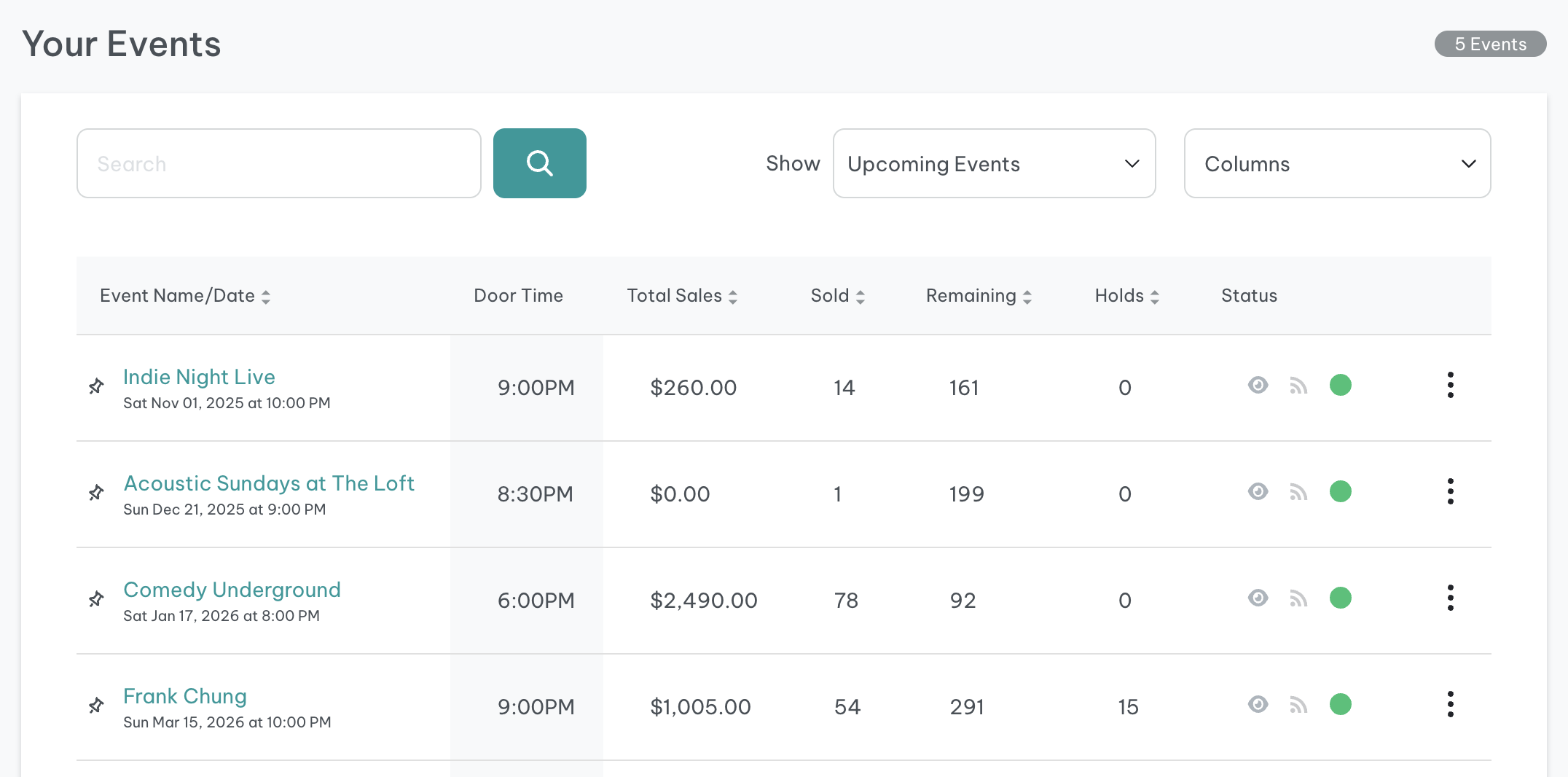Sort by the Remaining column header
This screenshot has height=777, width=1568.
pyautogui.click(x=979, y=296)
